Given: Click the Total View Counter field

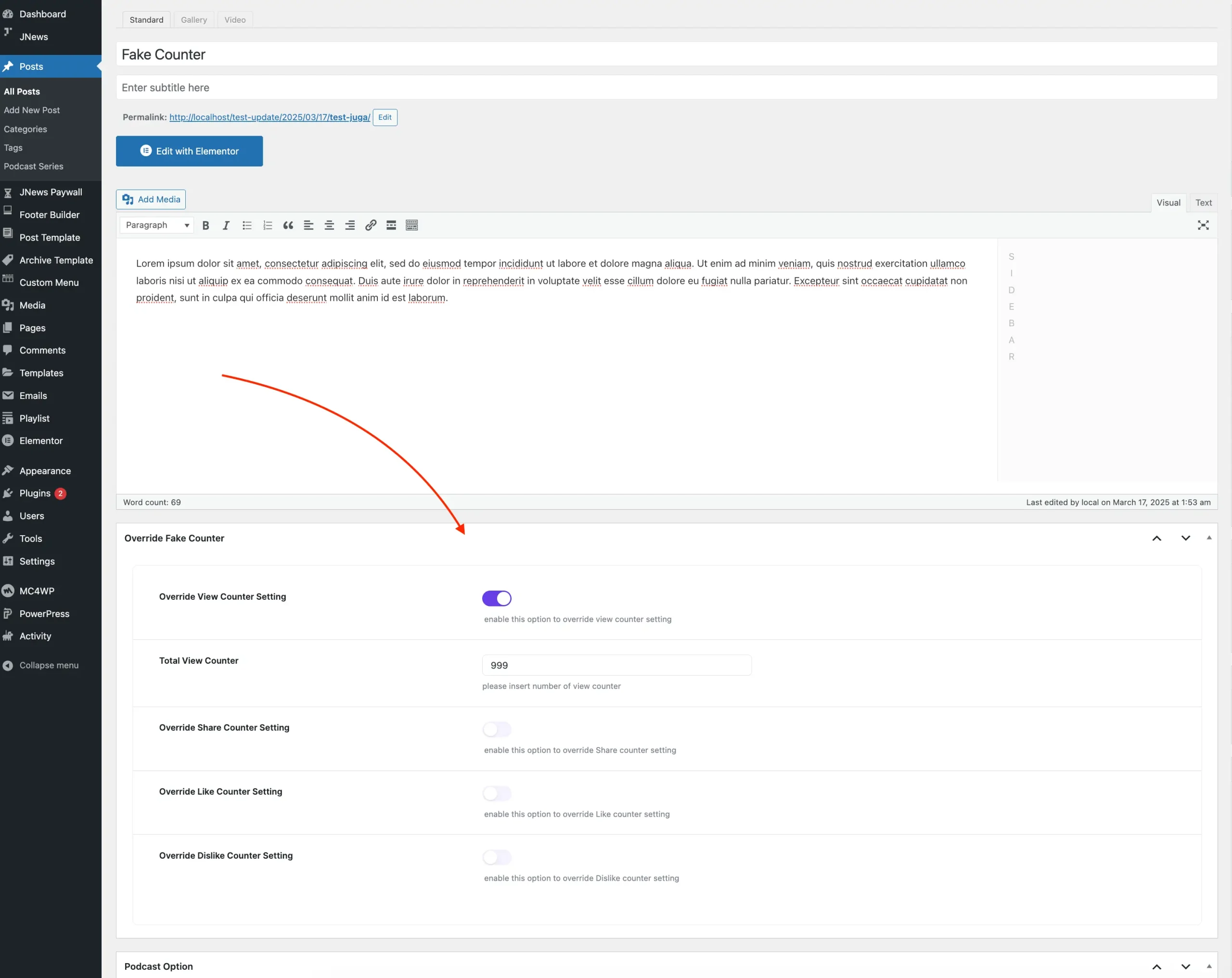Looking at the screenshot, I should 616,665.
